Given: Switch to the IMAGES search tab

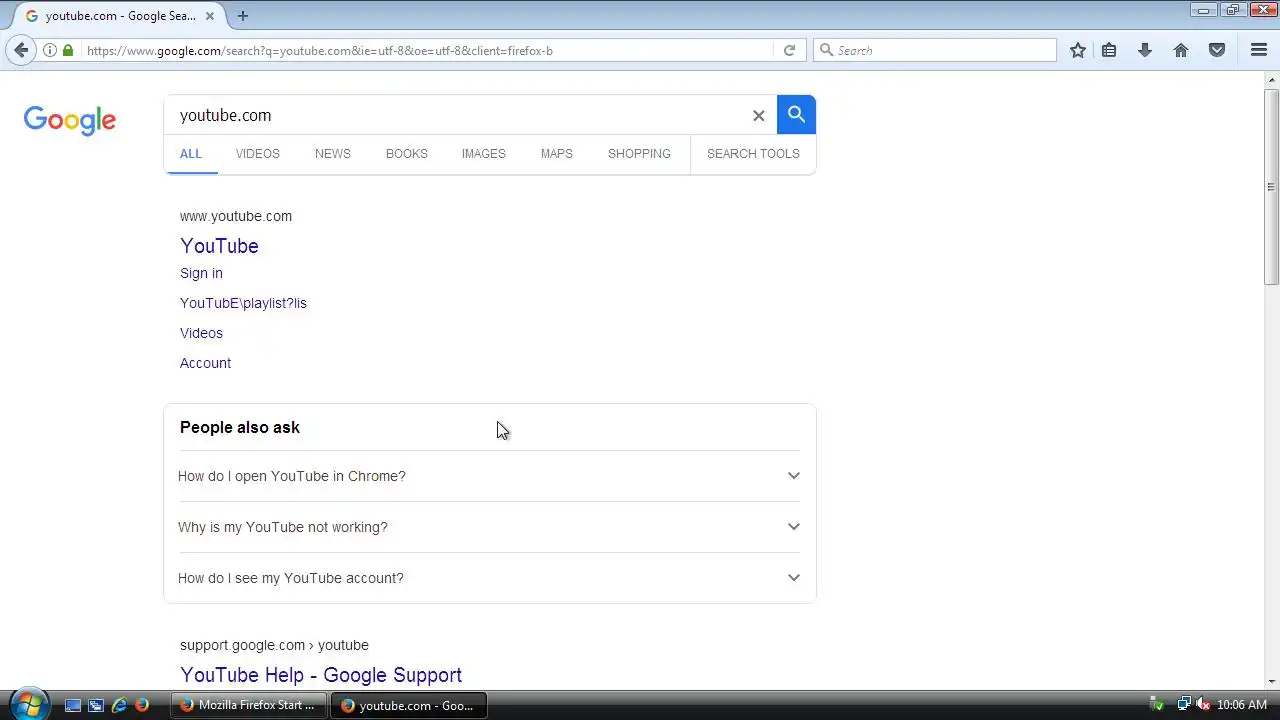Looking at the screenshot, I should tap(484, 154).
